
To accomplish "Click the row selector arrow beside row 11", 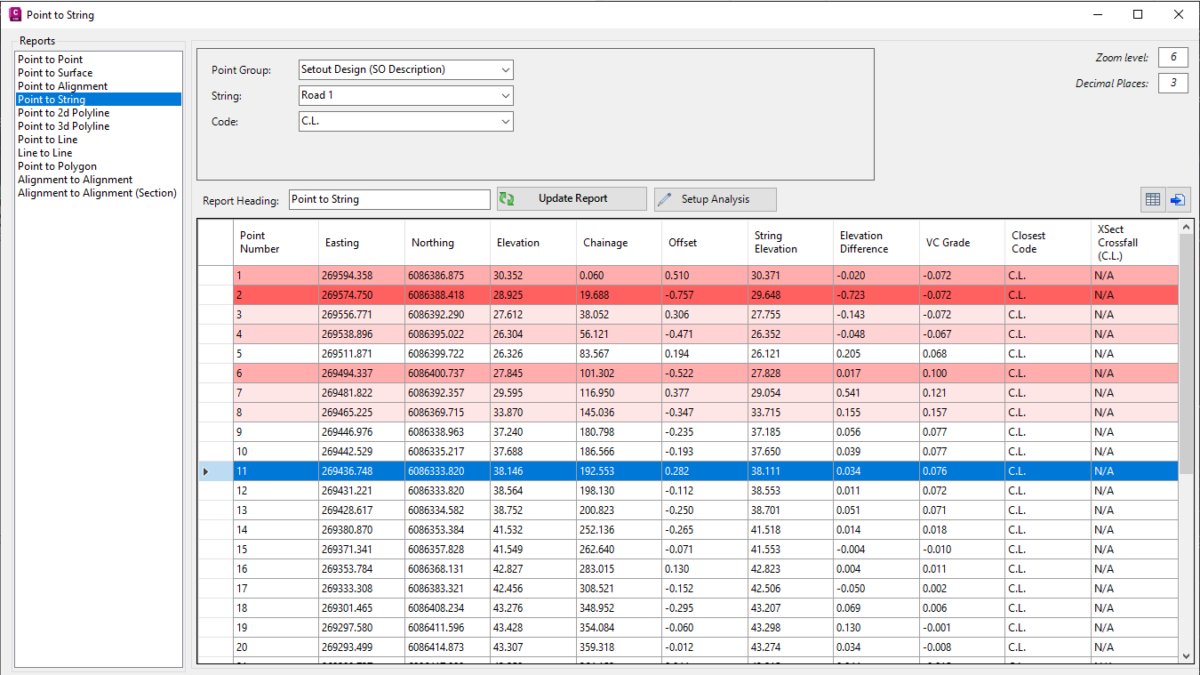I will click(x=207, y=471).
